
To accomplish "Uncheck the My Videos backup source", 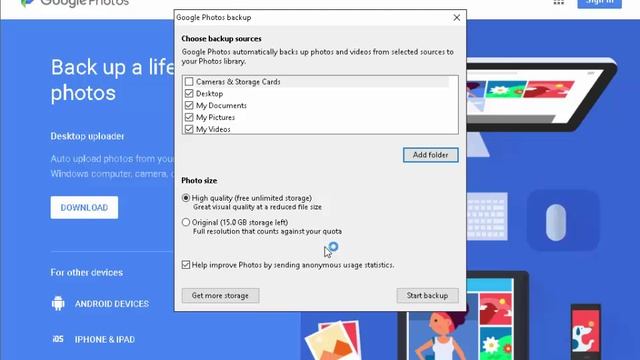I will (x=189, y=129).
